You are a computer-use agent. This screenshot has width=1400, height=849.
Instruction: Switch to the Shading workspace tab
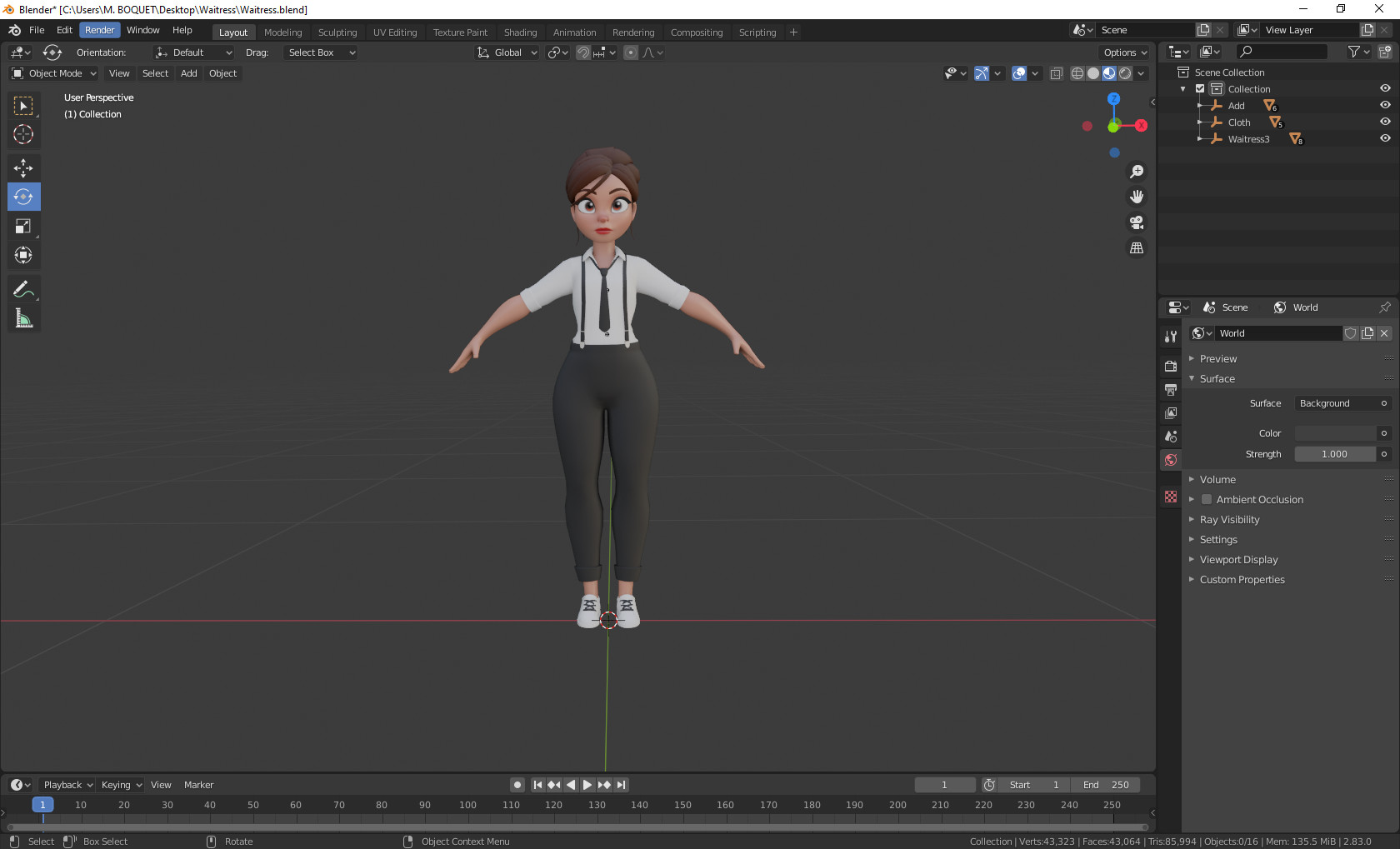point(520,32)
